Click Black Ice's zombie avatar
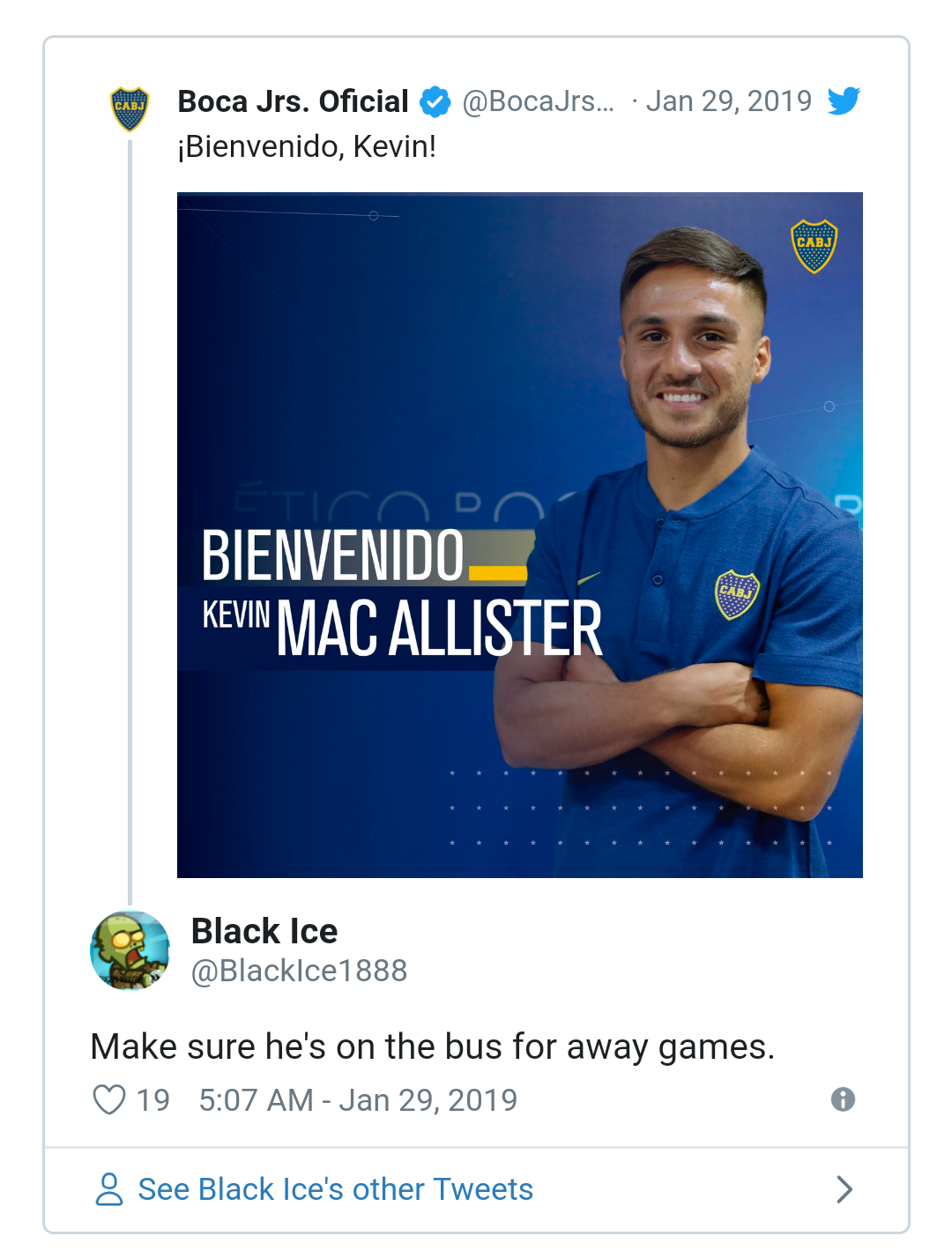Screen dimensions: 952x1251 (130, 950)
